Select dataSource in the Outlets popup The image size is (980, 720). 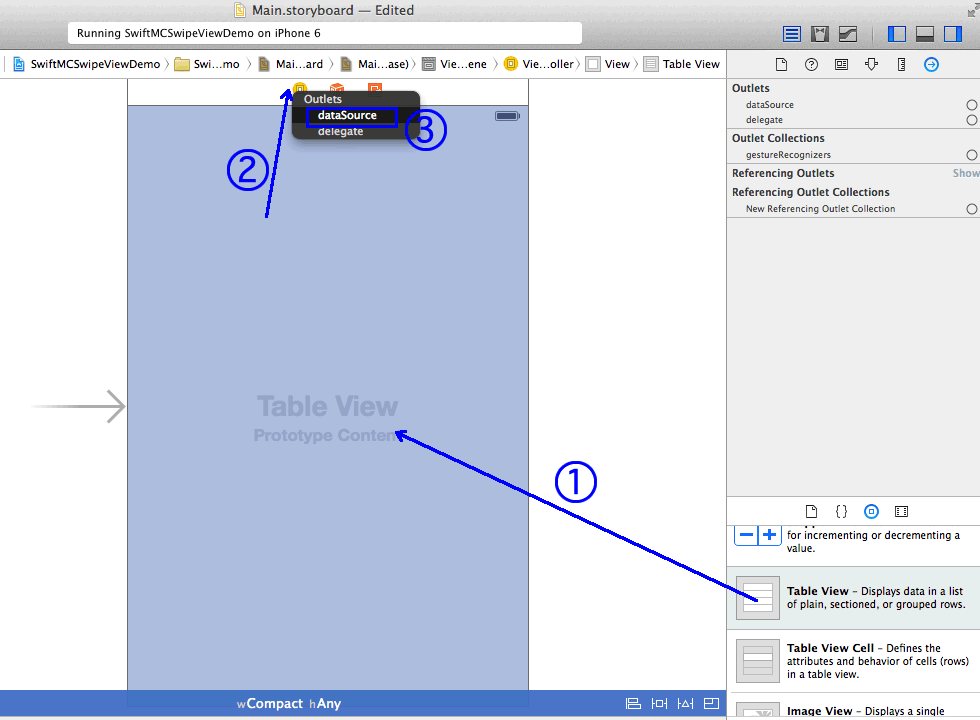(x=349, y=114)
